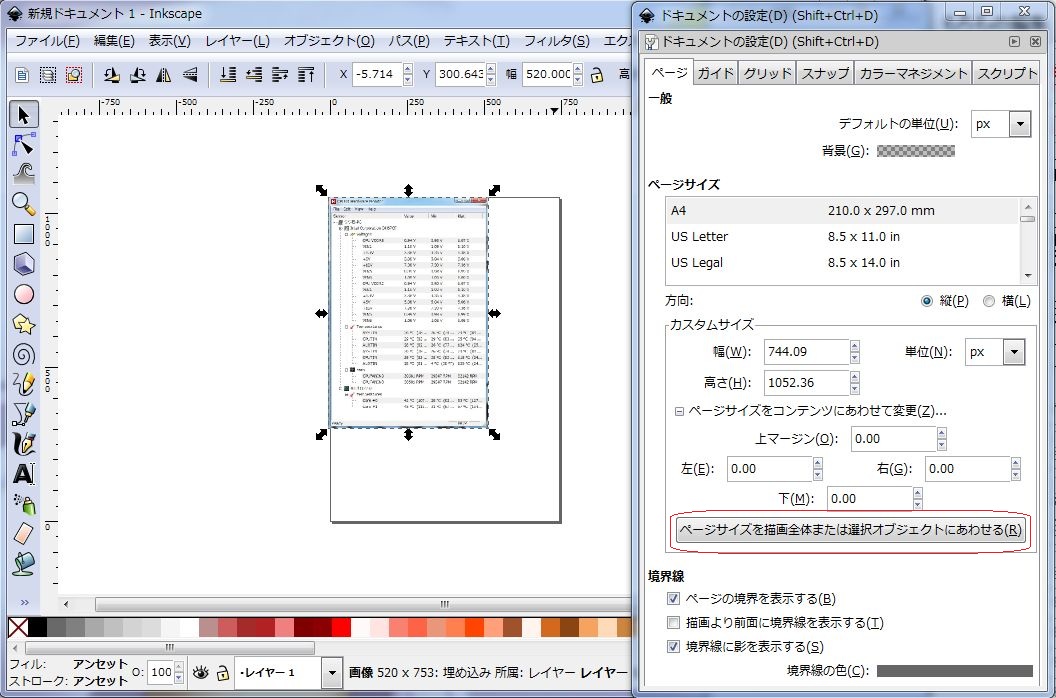Screen dimensions: 1056x698
Task: Switch to グリッド tab
Action: point(767,73)
